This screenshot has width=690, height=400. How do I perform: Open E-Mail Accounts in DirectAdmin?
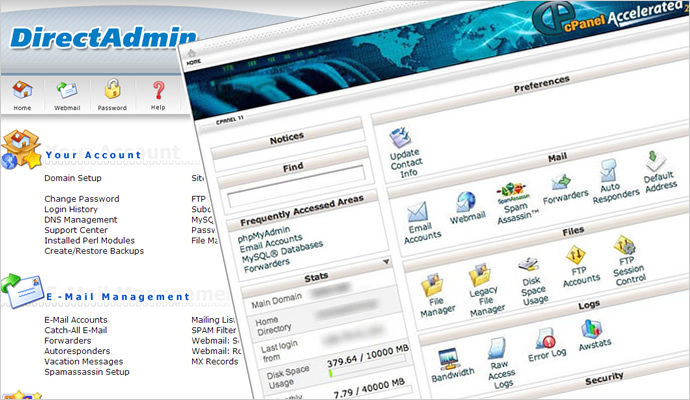click(x=76, y=320)
